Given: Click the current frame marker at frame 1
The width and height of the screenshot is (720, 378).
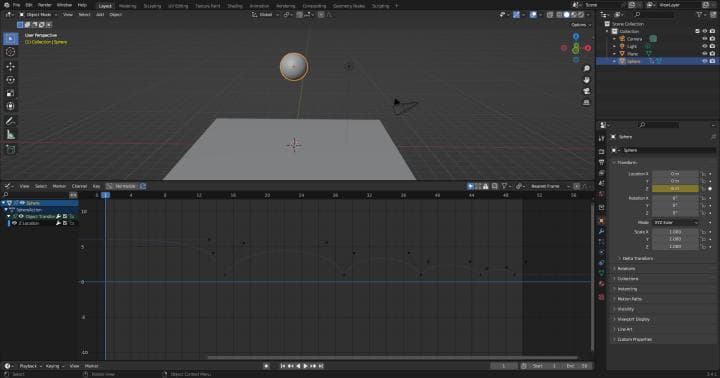Looking at the screenshot, I should (x=106, y=195).
